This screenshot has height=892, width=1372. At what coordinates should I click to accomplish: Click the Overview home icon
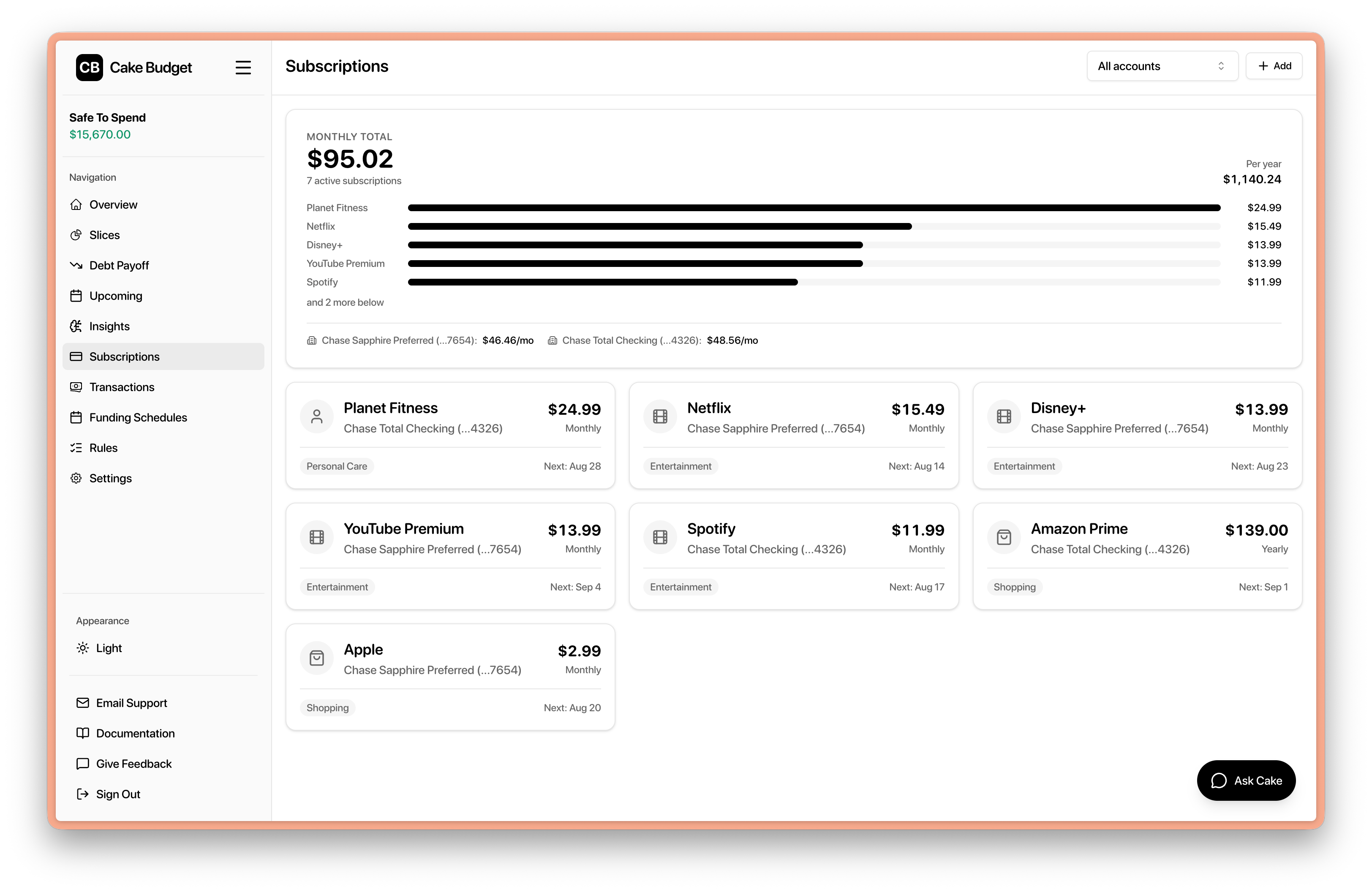[x=76, y=204]
